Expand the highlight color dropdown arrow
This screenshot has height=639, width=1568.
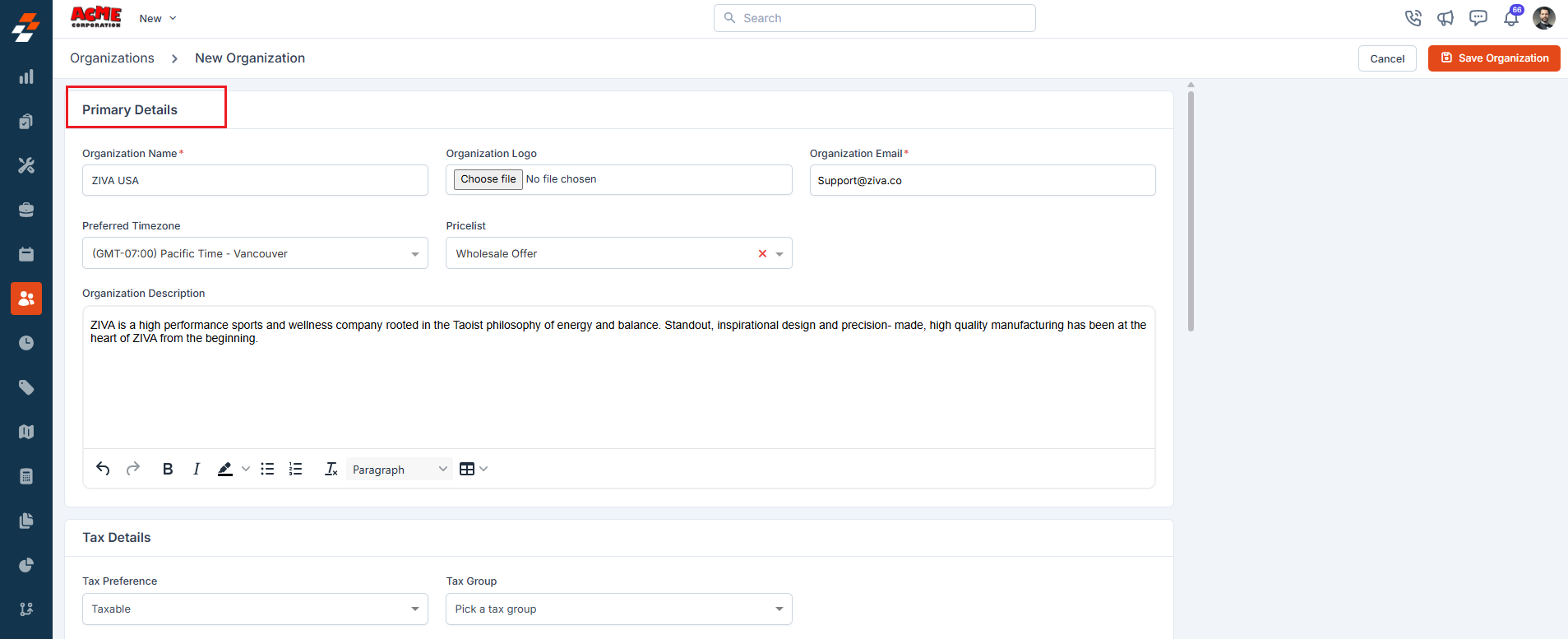[245, 469]
